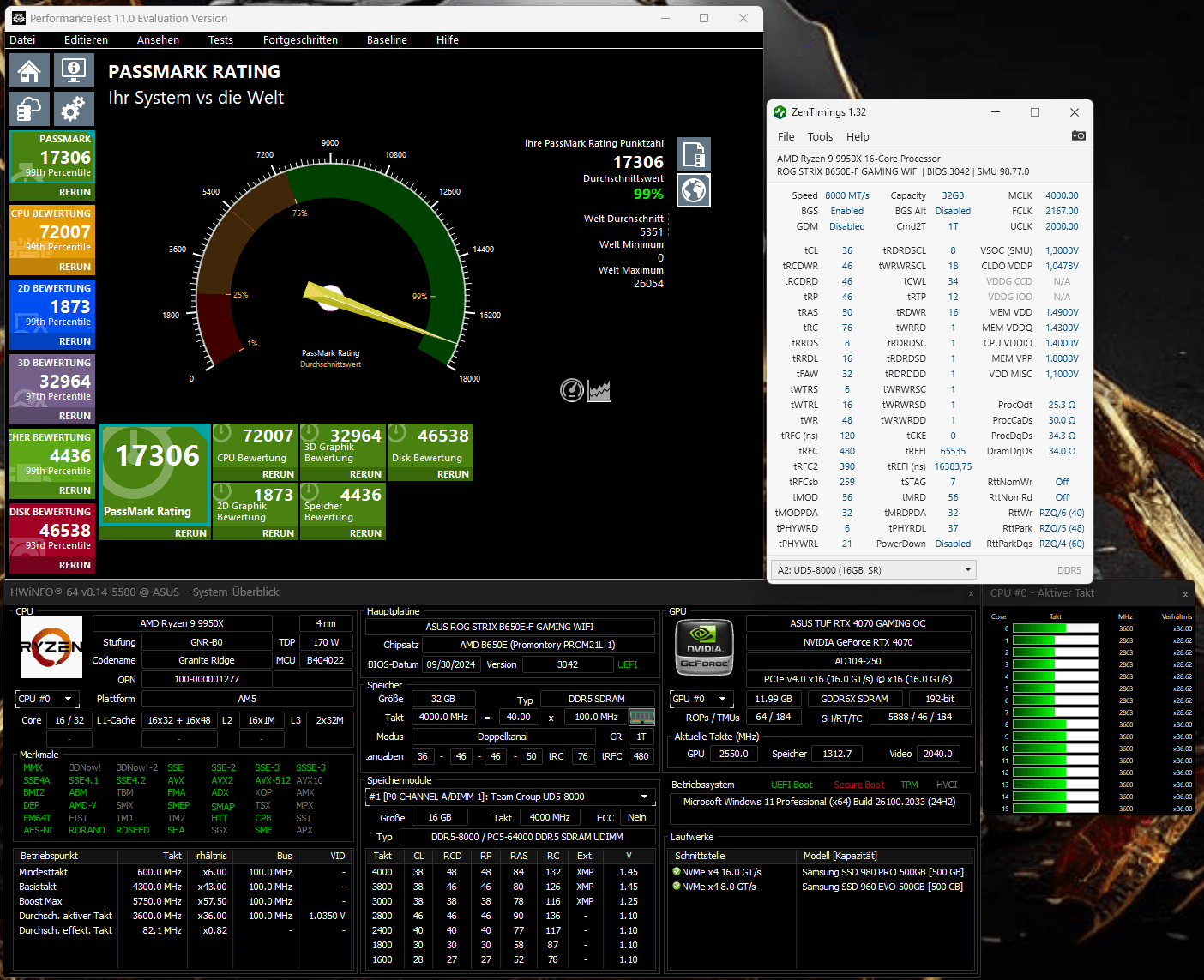This screenshot has height=980, width=1204.
Task: Open the ZenTimings Tools menu
Action: click(x=820, y=137)
